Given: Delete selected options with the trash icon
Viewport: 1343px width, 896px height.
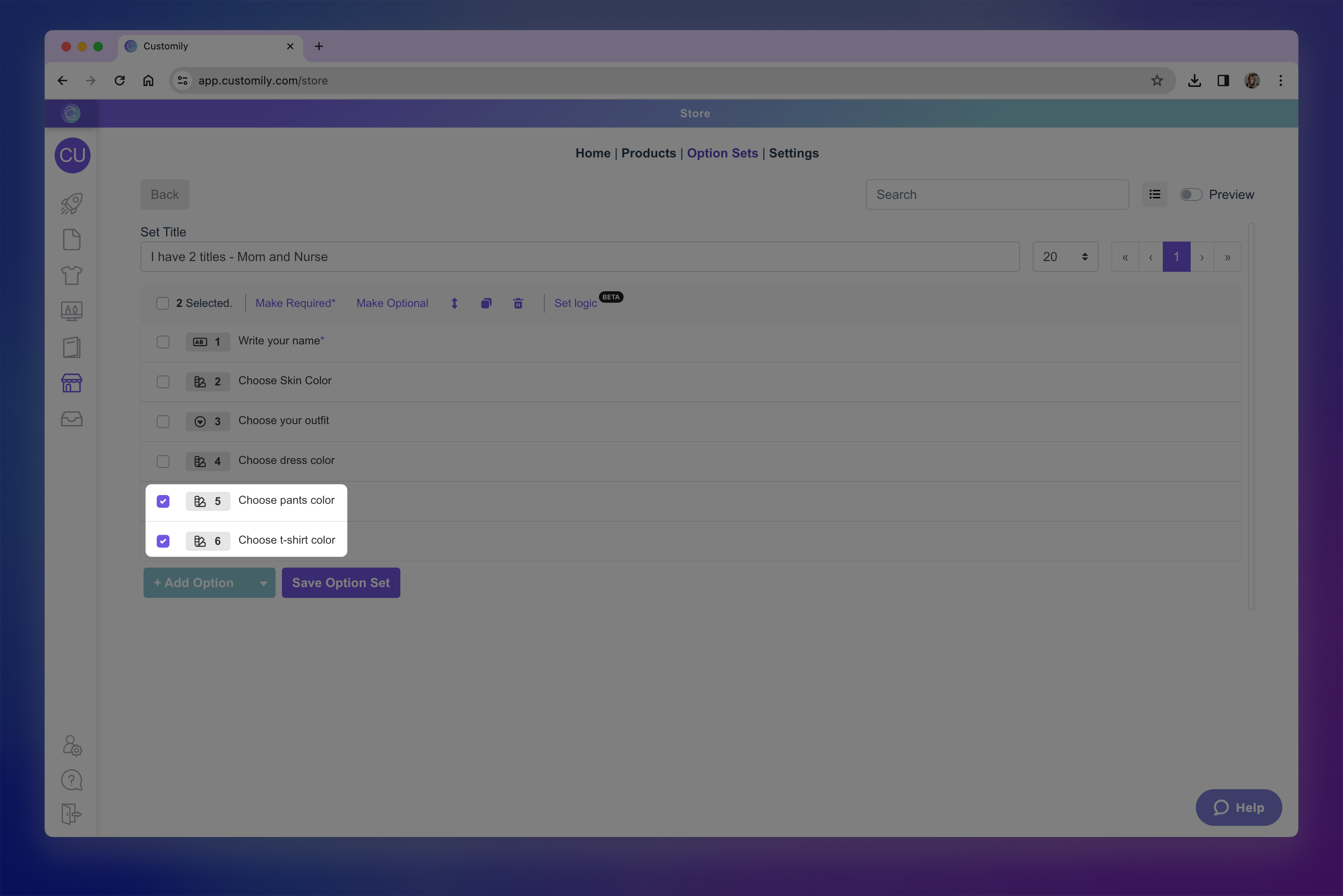Looking at the screenshot, I should coord(518,303).
